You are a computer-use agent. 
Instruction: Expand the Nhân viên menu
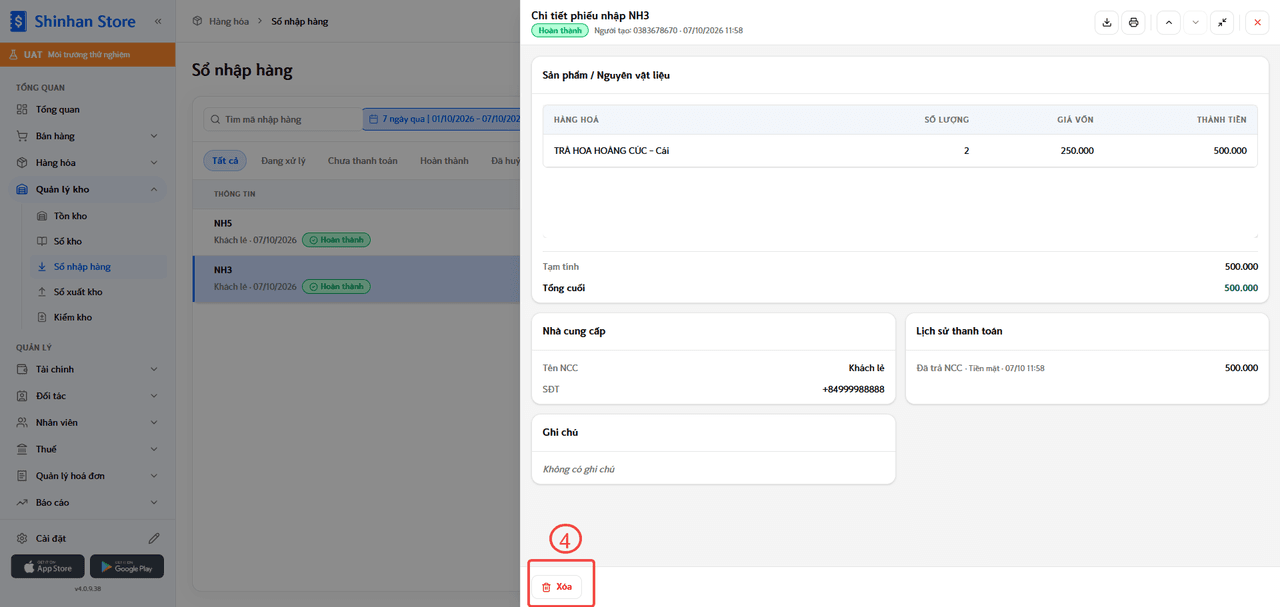point(87,422)
